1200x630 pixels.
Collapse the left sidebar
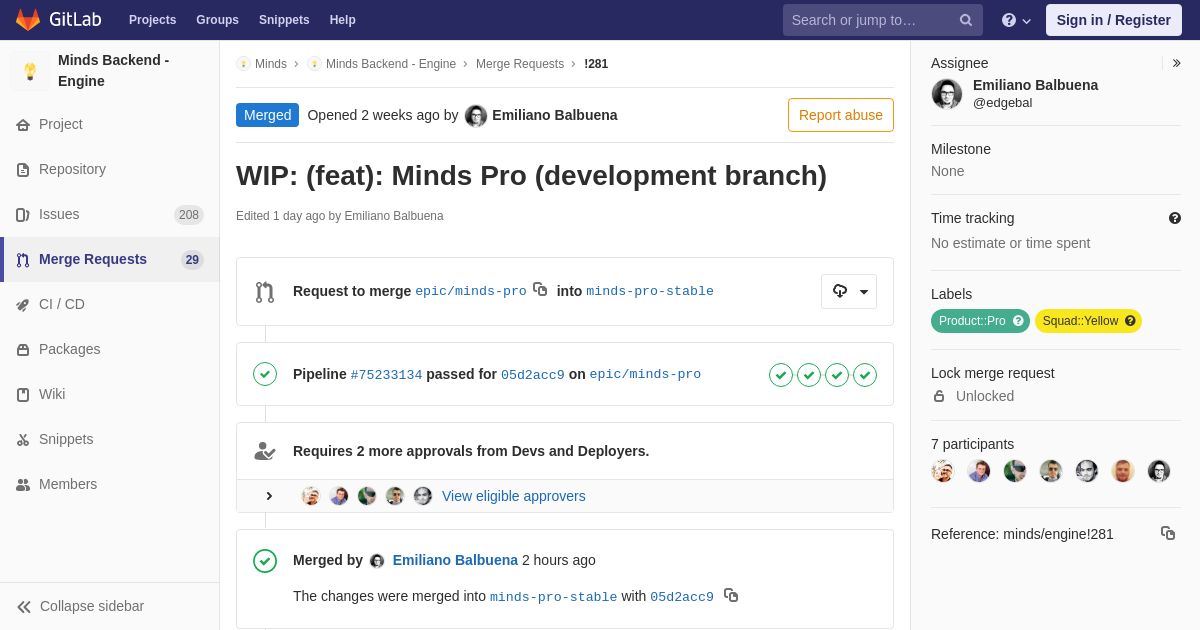(80, 606)
